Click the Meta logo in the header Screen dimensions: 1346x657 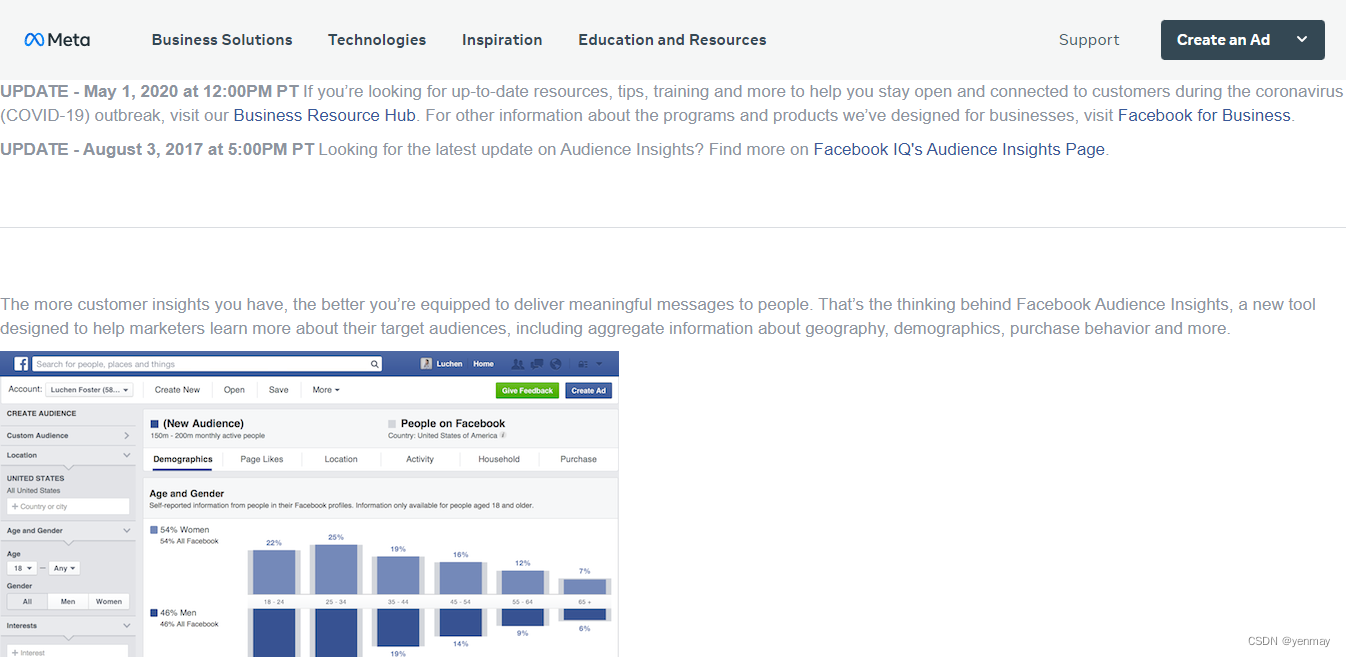tap(57, 40)
